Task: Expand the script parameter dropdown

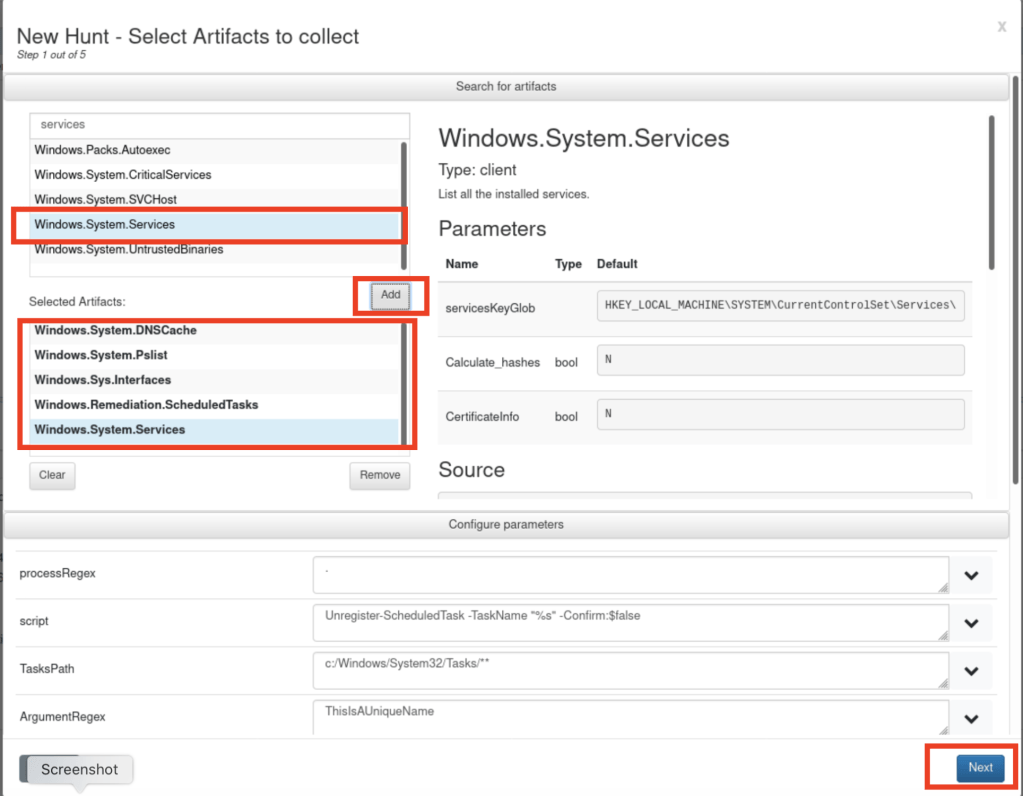Action: (970, 623)
